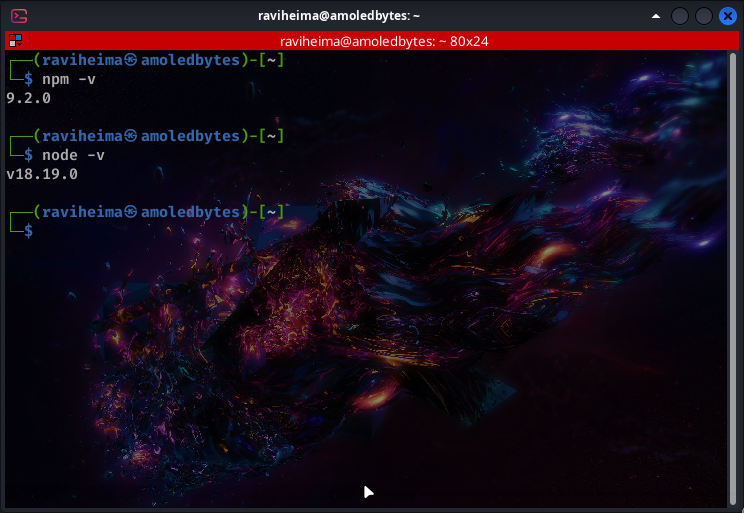Open the terminal grouping icon in red bar
This screenshot has width=744, height=513.
(15, 41)
